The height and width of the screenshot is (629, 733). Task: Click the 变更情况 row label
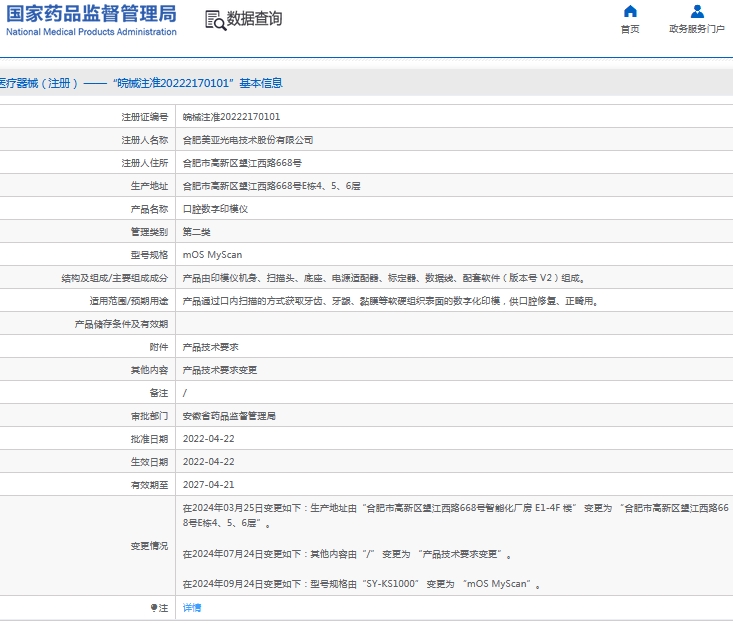pos(149,546)
